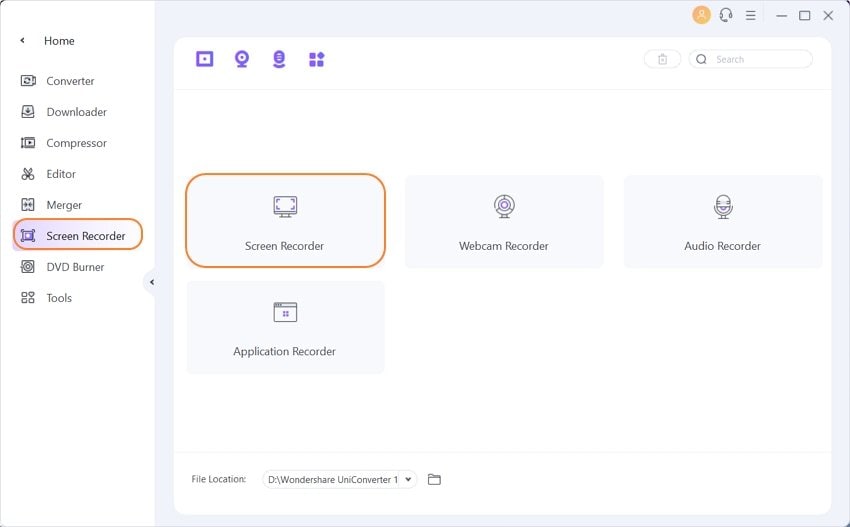The height and width of the screenshot is (527, 850).
Task: Open the Compressor section
Action: (x=63, y=143)
